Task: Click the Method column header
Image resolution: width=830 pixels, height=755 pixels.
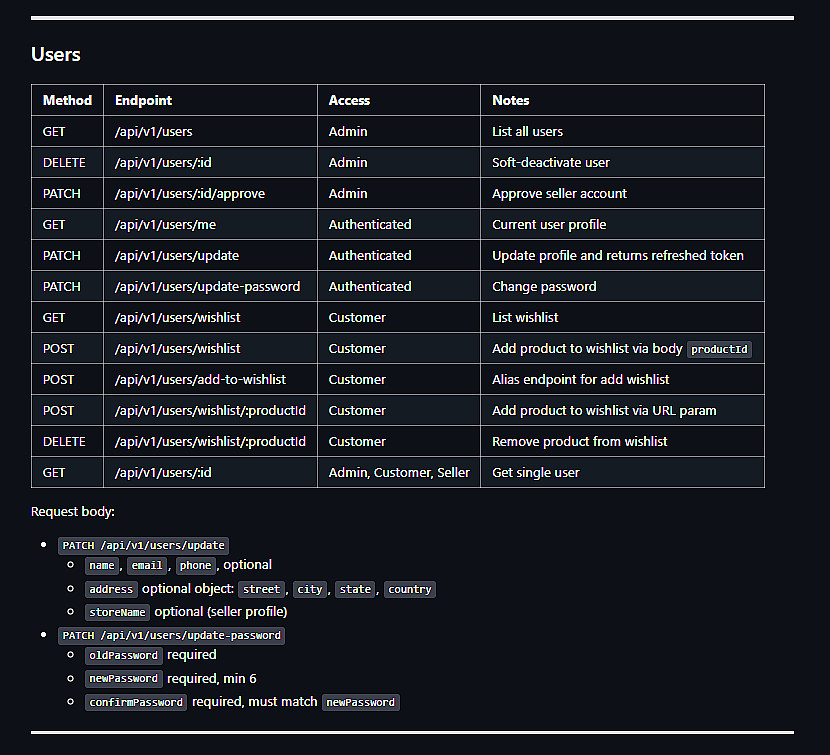Action: coord(67,100)
